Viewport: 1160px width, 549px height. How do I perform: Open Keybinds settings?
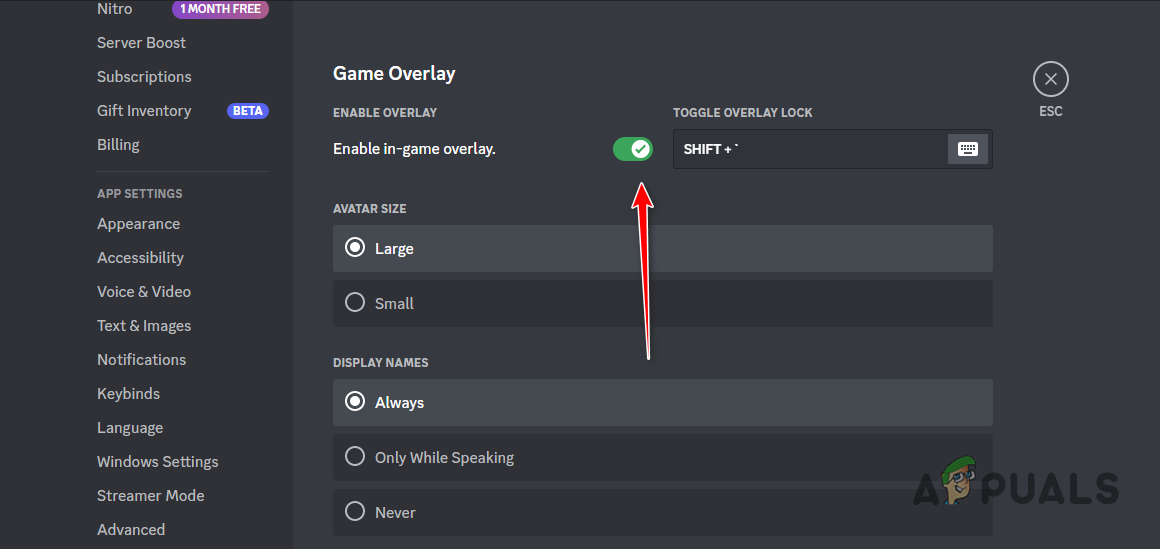pyautogui.click(x=128, y=394)
